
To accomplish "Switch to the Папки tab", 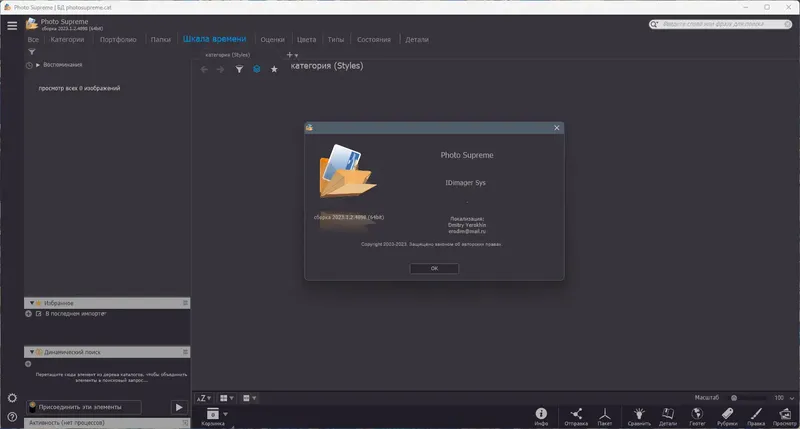I will (x=161, y=39).
